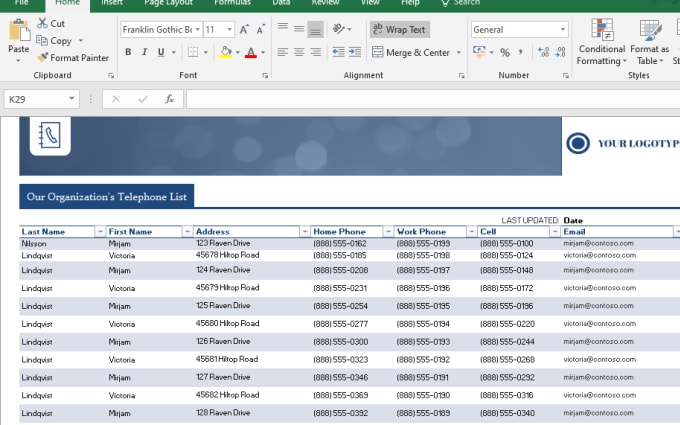
Task: Open First Name column filter dropdown
Action: tap(187, 232)
